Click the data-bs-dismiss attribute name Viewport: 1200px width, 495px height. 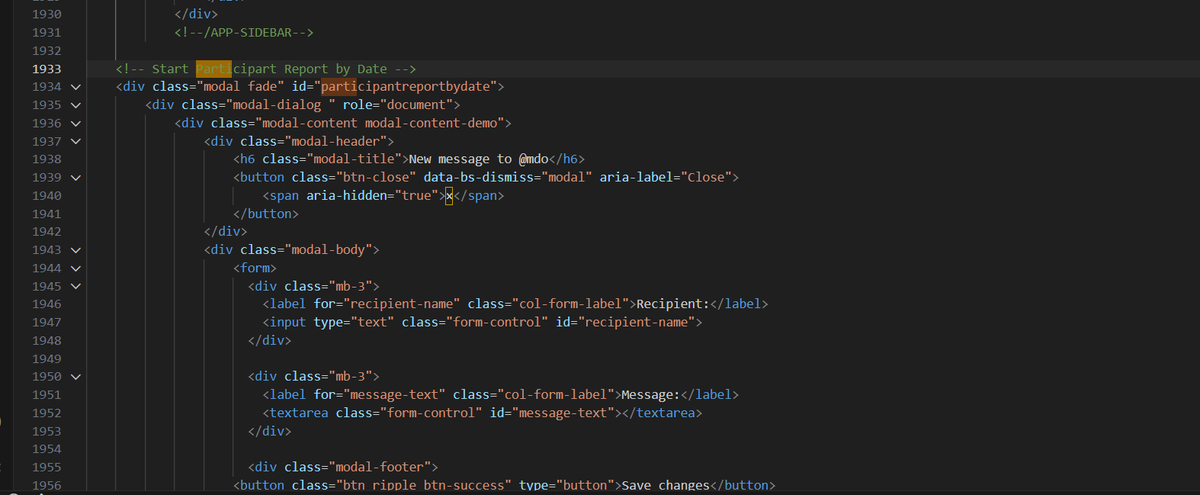coord(477,177)
